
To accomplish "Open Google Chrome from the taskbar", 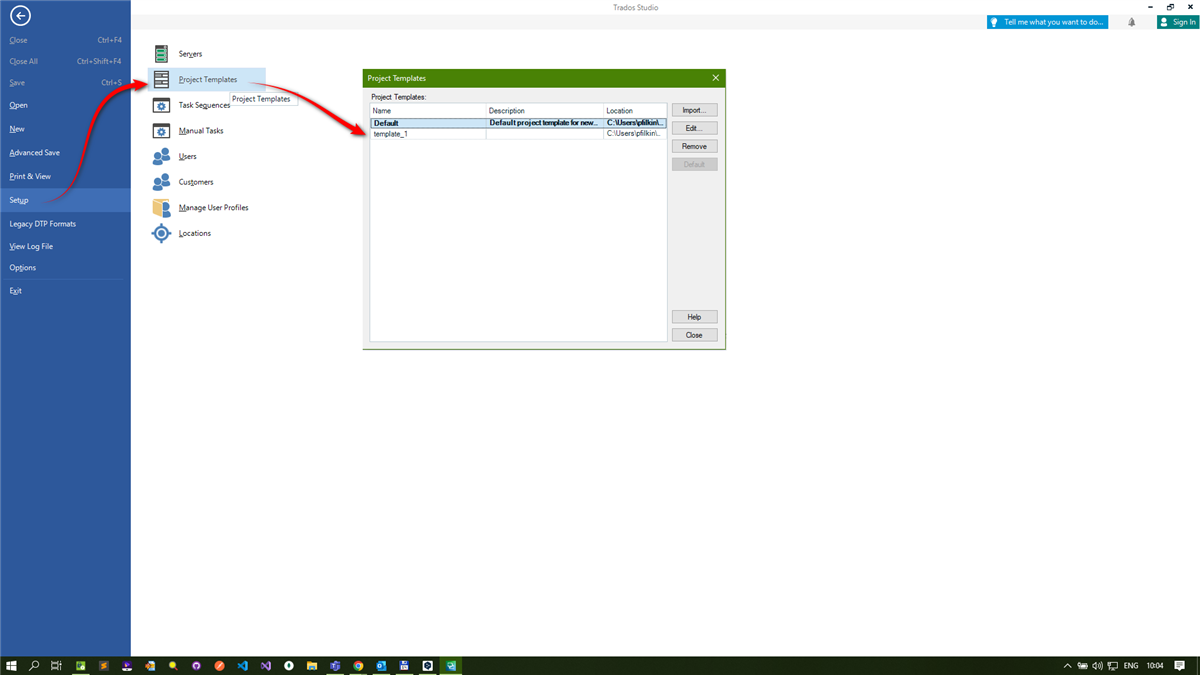I will click(358, 665).
